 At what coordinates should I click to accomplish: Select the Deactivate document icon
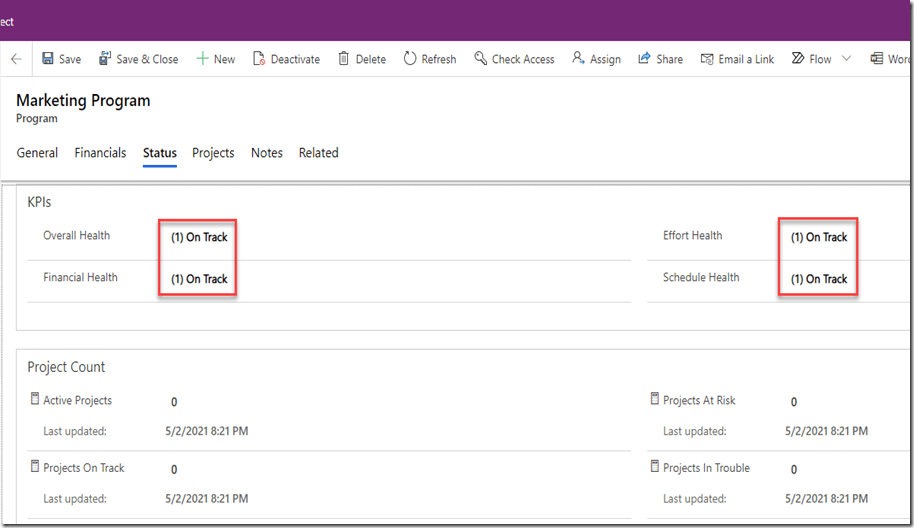259,59
